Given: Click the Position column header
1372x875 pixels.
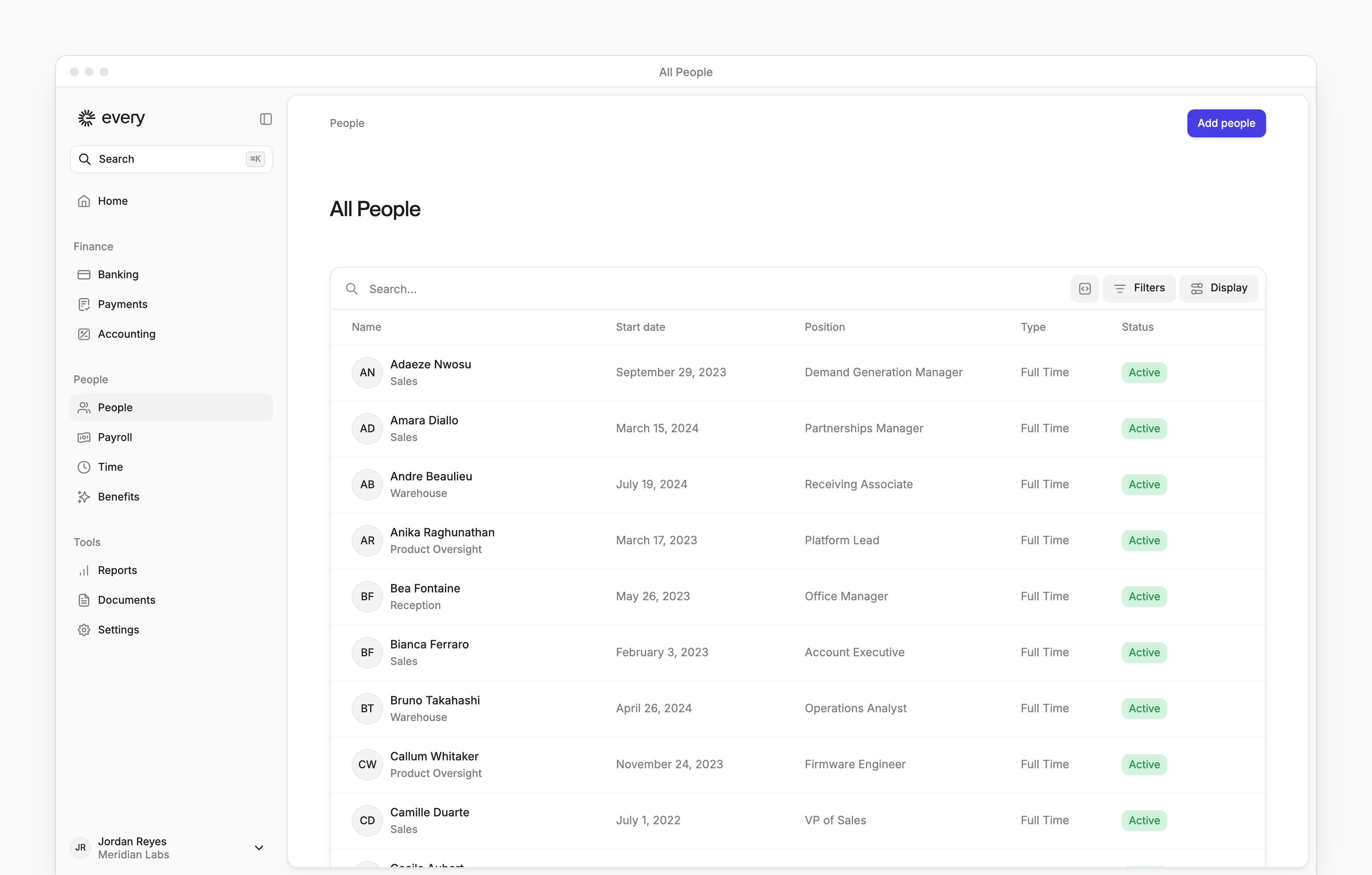Looking at the screenshot, I should 824,327.
